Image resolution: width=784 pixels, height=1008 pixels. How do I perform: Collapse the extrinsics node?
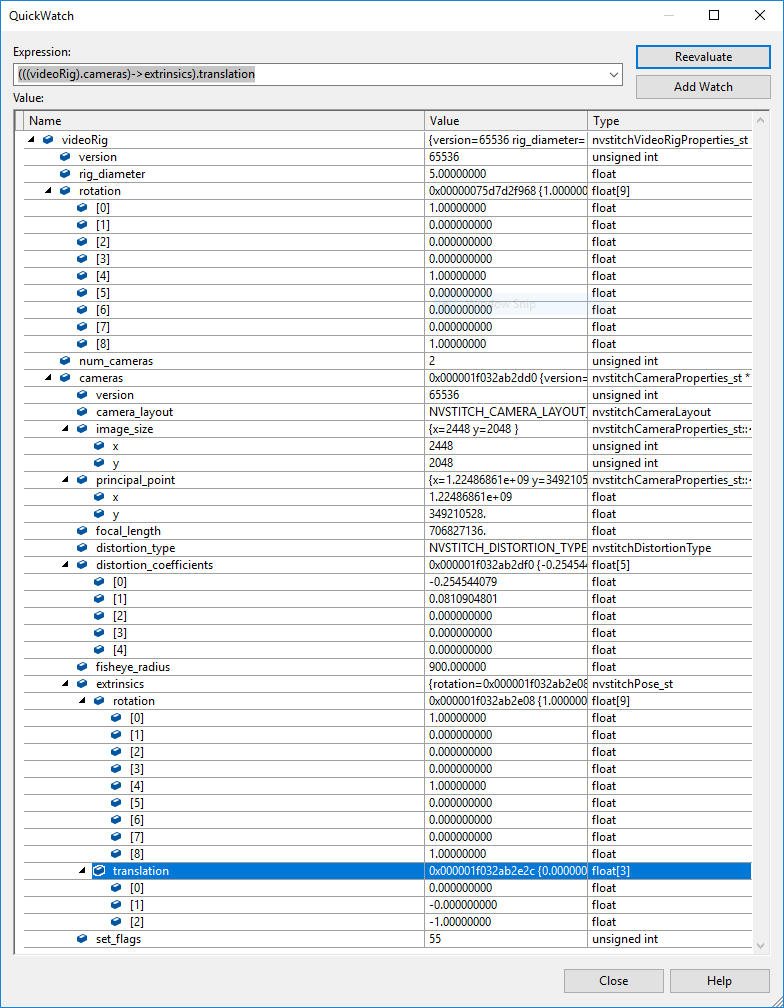tap(66, 683)
